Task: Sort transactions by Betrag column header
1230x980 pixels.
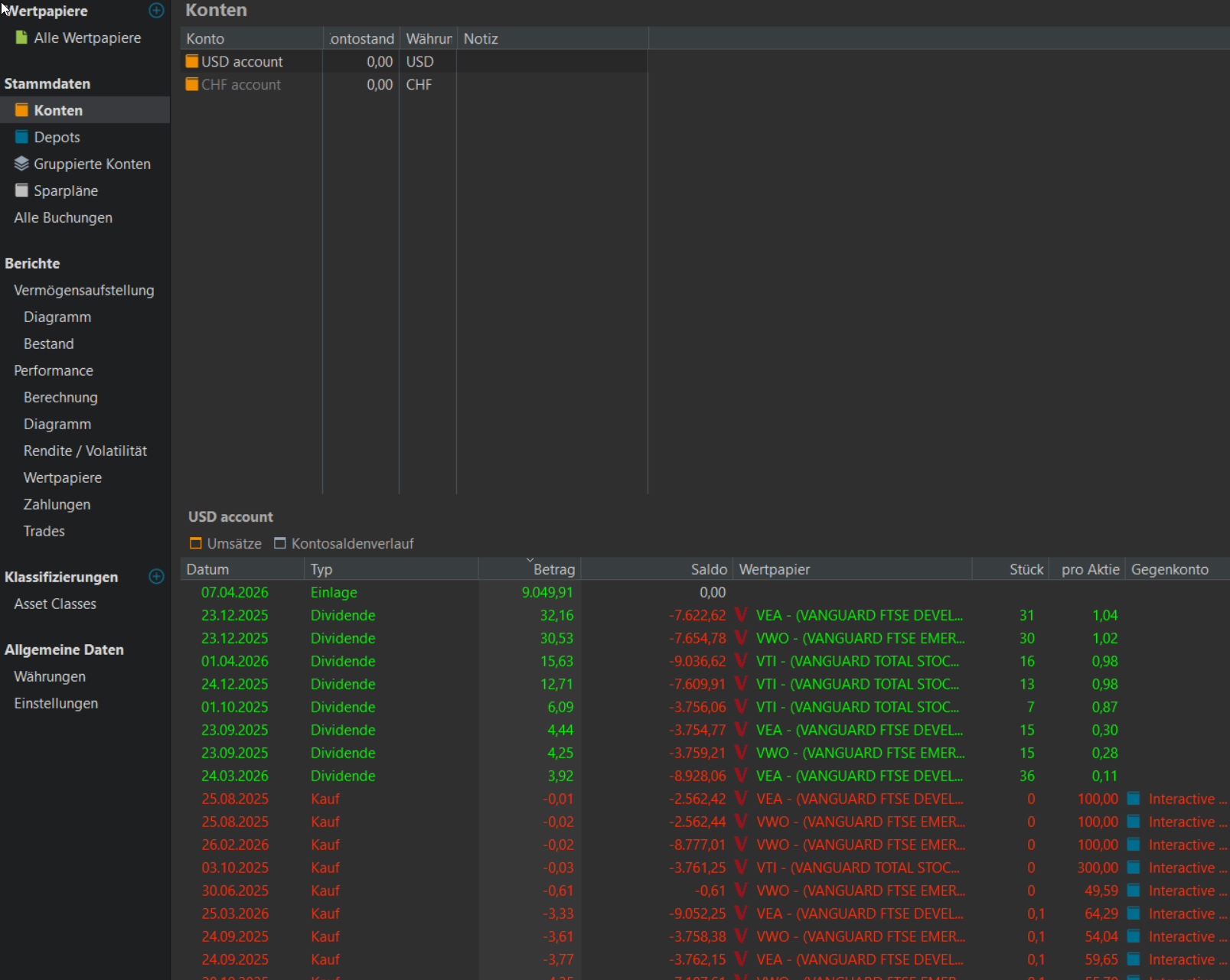Action: [x=553, y=569]
